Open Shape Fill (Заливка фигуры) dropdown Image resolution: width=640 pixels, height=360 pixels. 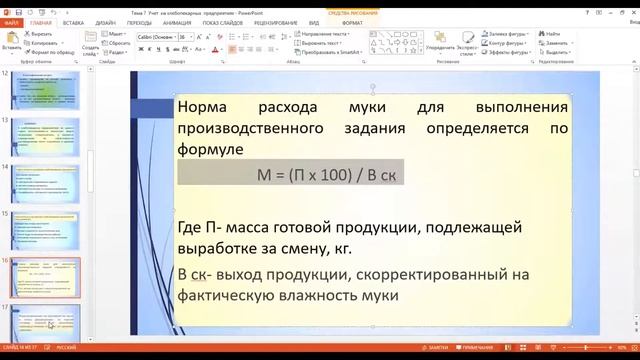pos(505,34)
